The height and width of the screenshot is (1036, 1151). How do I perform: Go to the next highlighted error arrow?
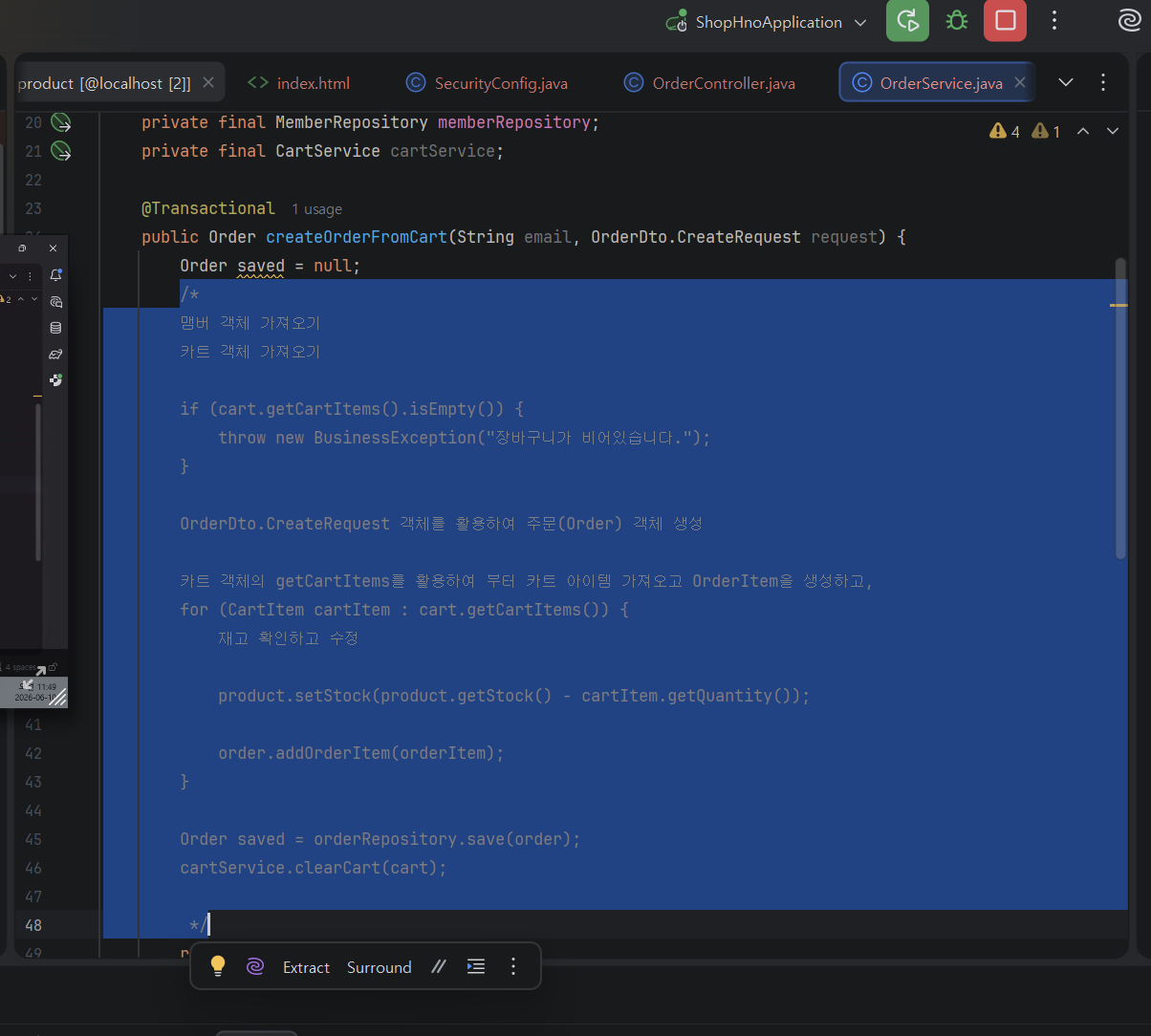click(1113, 132)
